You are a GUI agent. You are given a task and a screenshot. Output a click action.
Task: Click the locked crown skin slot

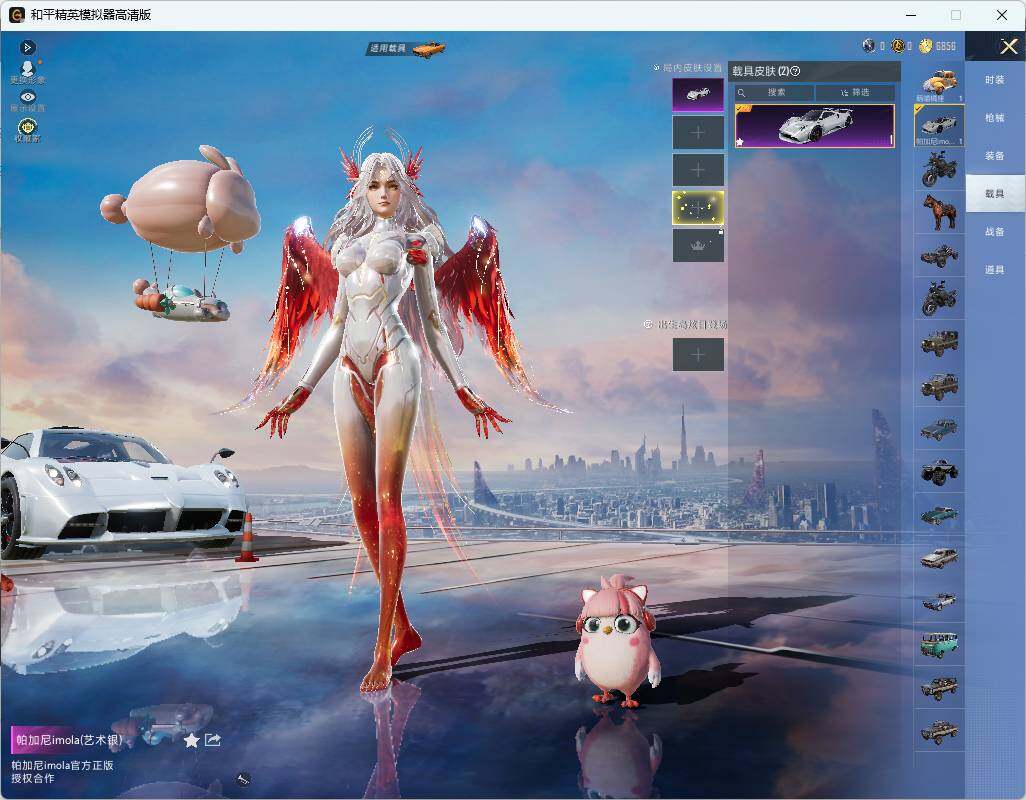[x=698, y=245]
